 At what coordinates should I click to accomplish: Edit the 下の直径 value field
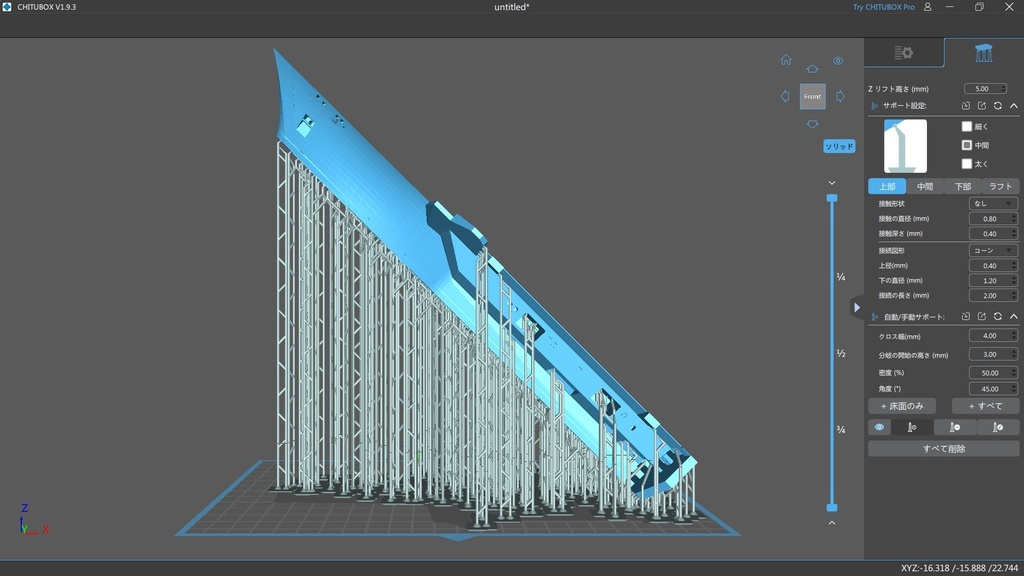[993, 281]
